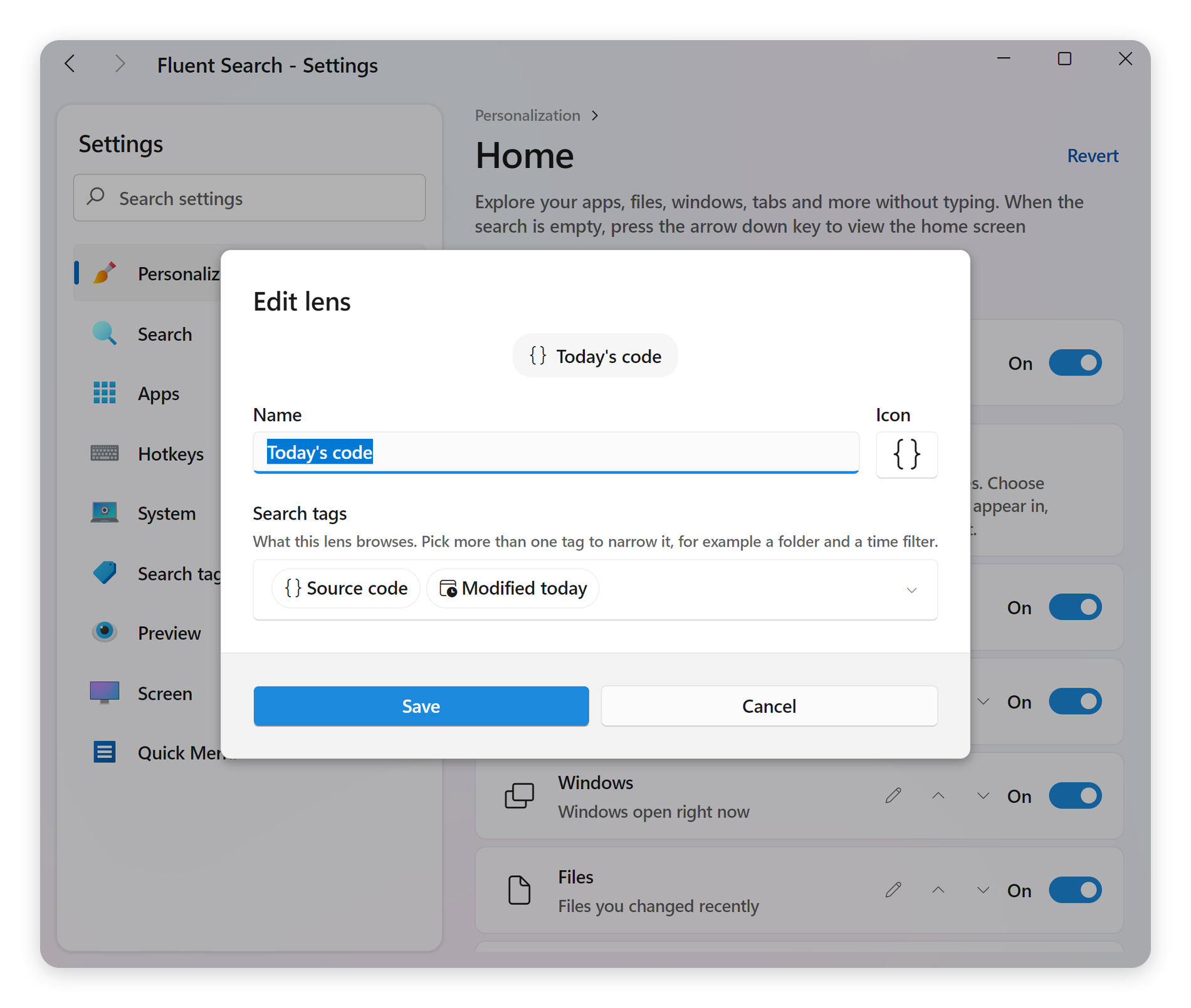The width and height of the screenshot is (1191, 1008).
Task: Click the Personalization breadcrumb link
Action: coord(527,115)
